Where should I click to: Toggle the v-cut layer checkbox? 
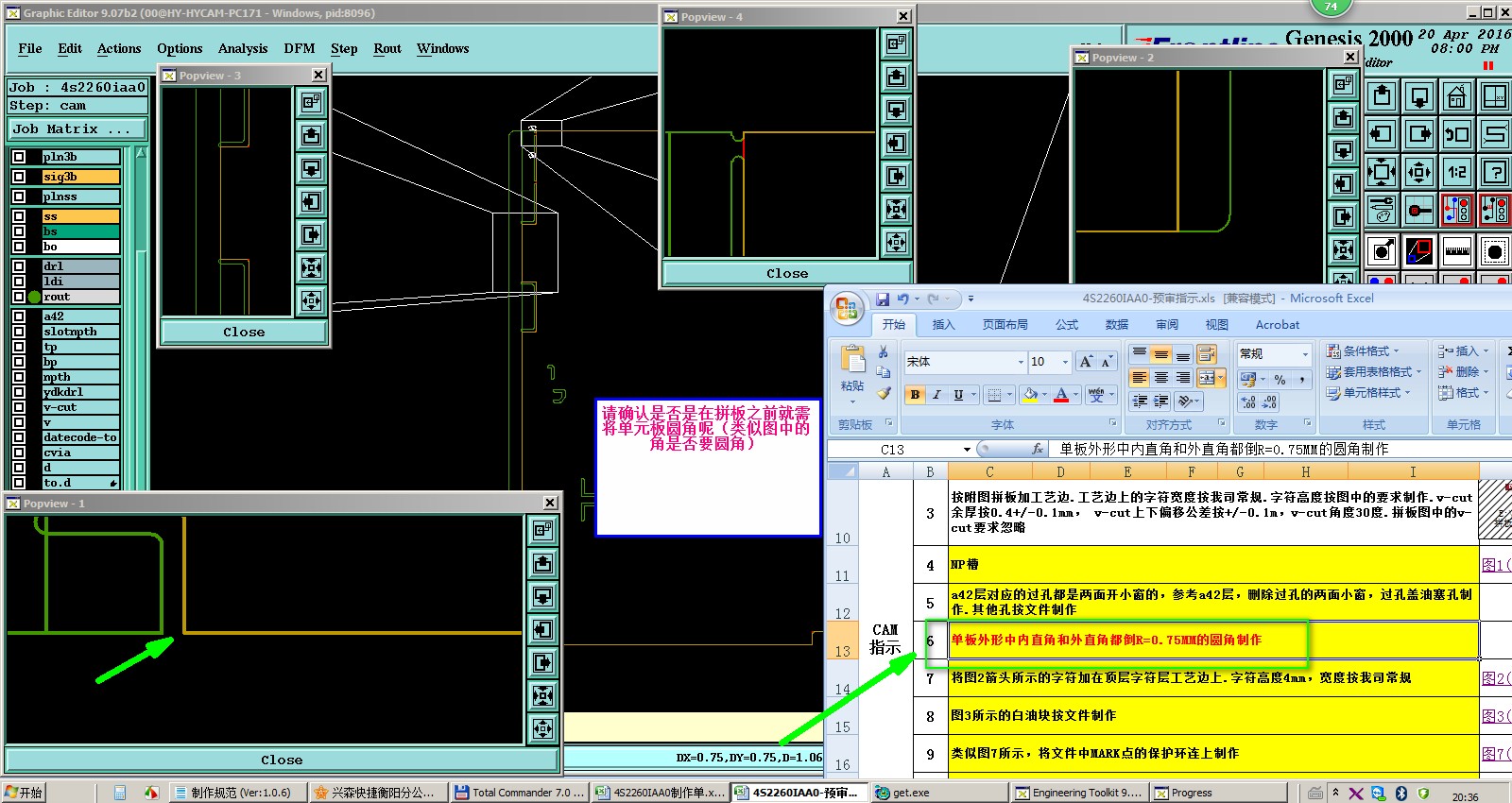pyautogui.click(x=19, y=407)
